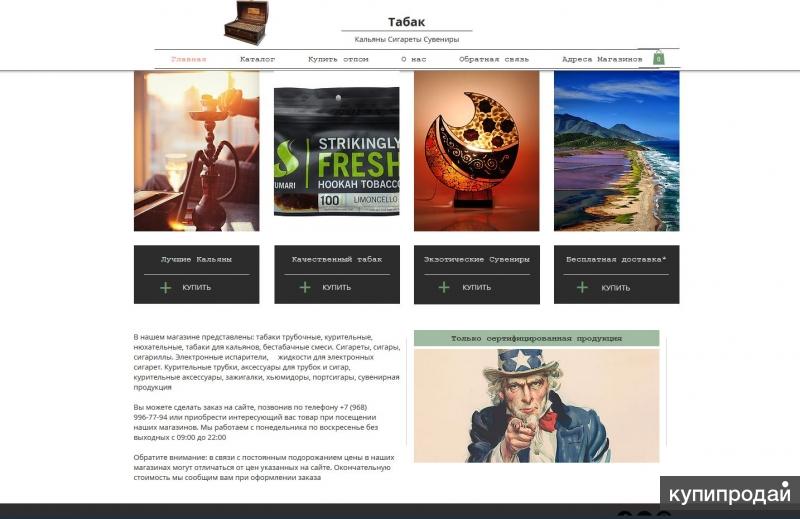
Task: Open the Купить оптом page
Action: (338, 59)
